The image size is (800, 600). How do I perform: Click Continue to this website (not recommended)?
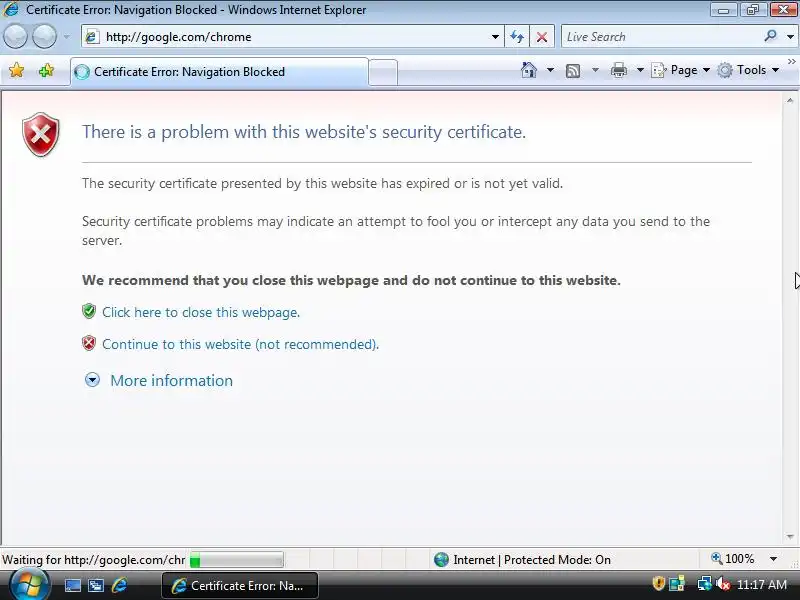[x=240, y=344]
